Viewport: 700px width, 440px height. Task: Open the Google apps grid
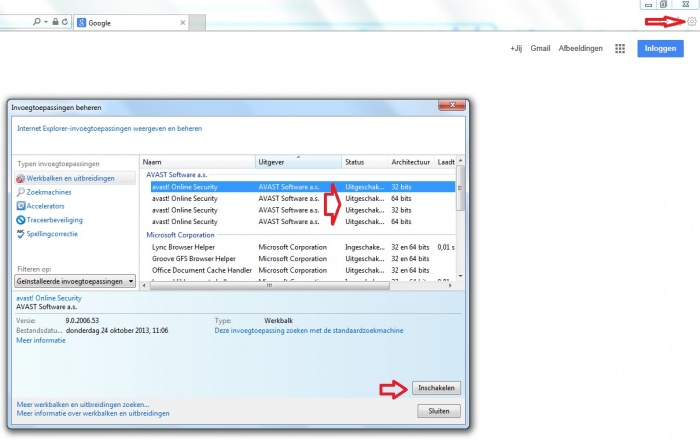click(x=620, y=49)
